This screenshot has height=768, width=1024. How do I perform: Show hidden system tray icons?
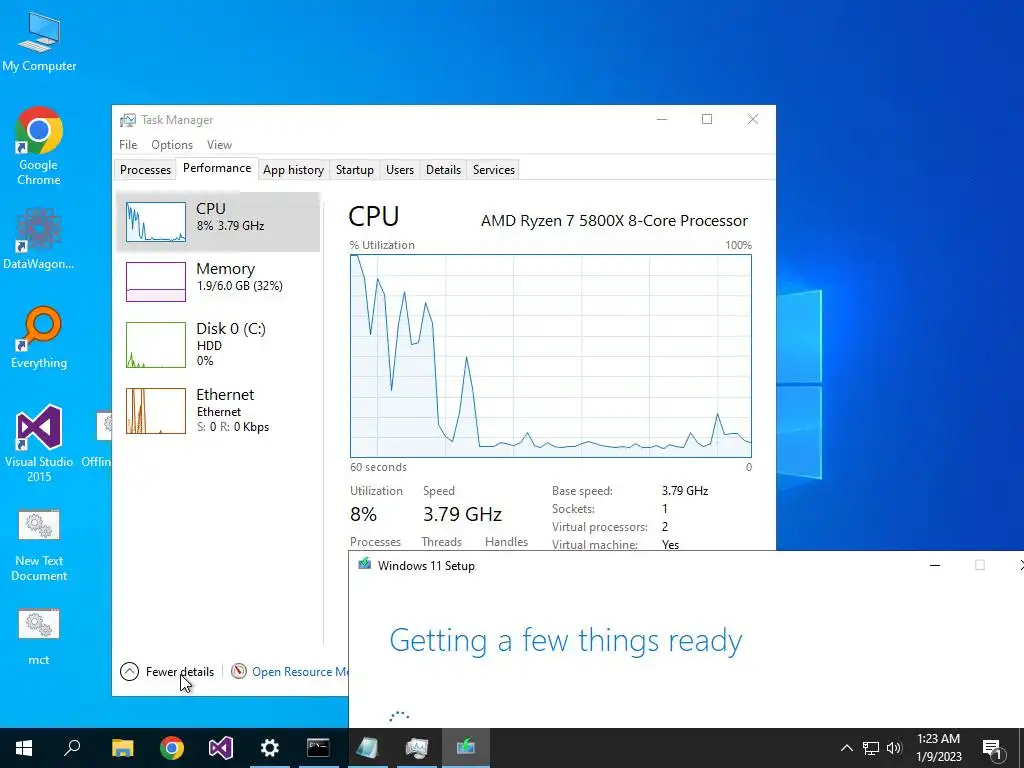pos(846,748)
